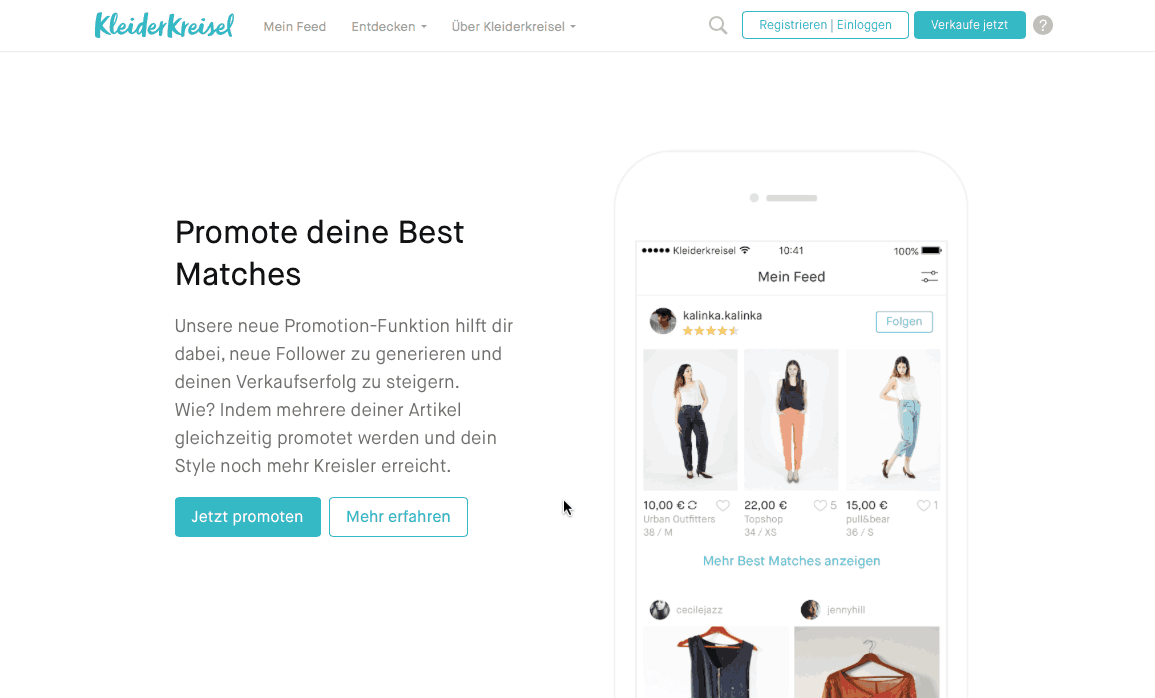The height and width of the screenshot is (698, 1155).
Task: Like the 15,00 € pull&bear item heart
Action: [x=923, y=505]
